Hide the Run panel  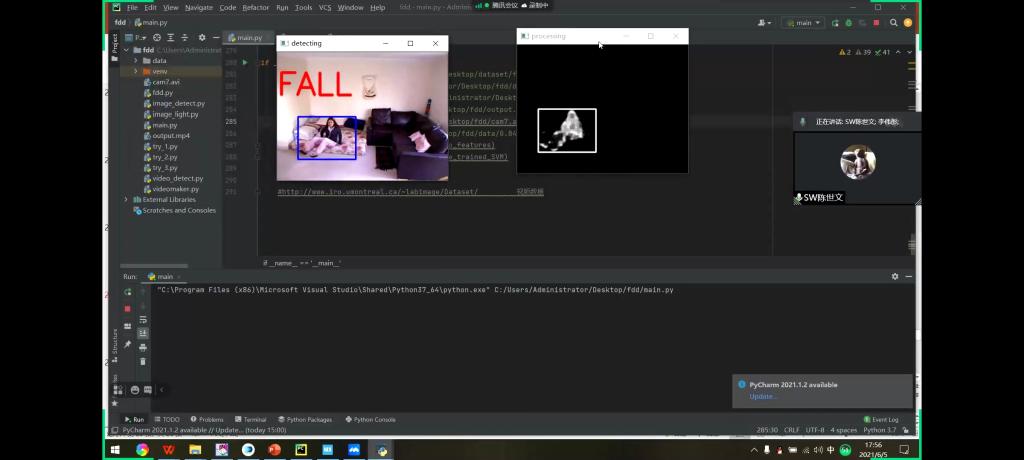point(908,276)
